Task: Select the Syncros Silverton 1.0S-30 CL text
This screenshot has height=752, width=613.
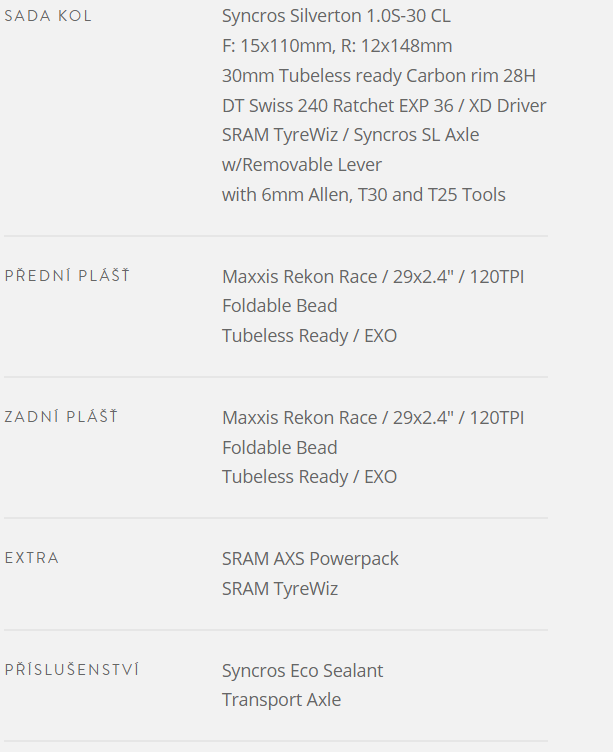Action: [336, 16]
